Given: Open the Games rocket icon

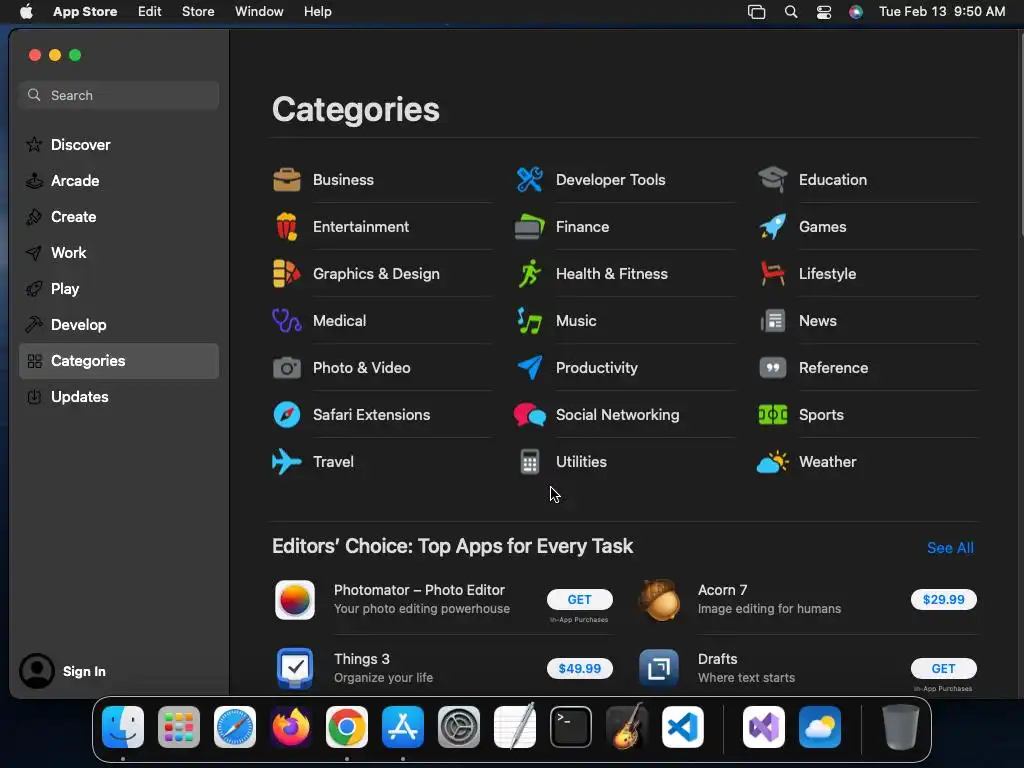Looking at the screenshot, I should 773,227.
